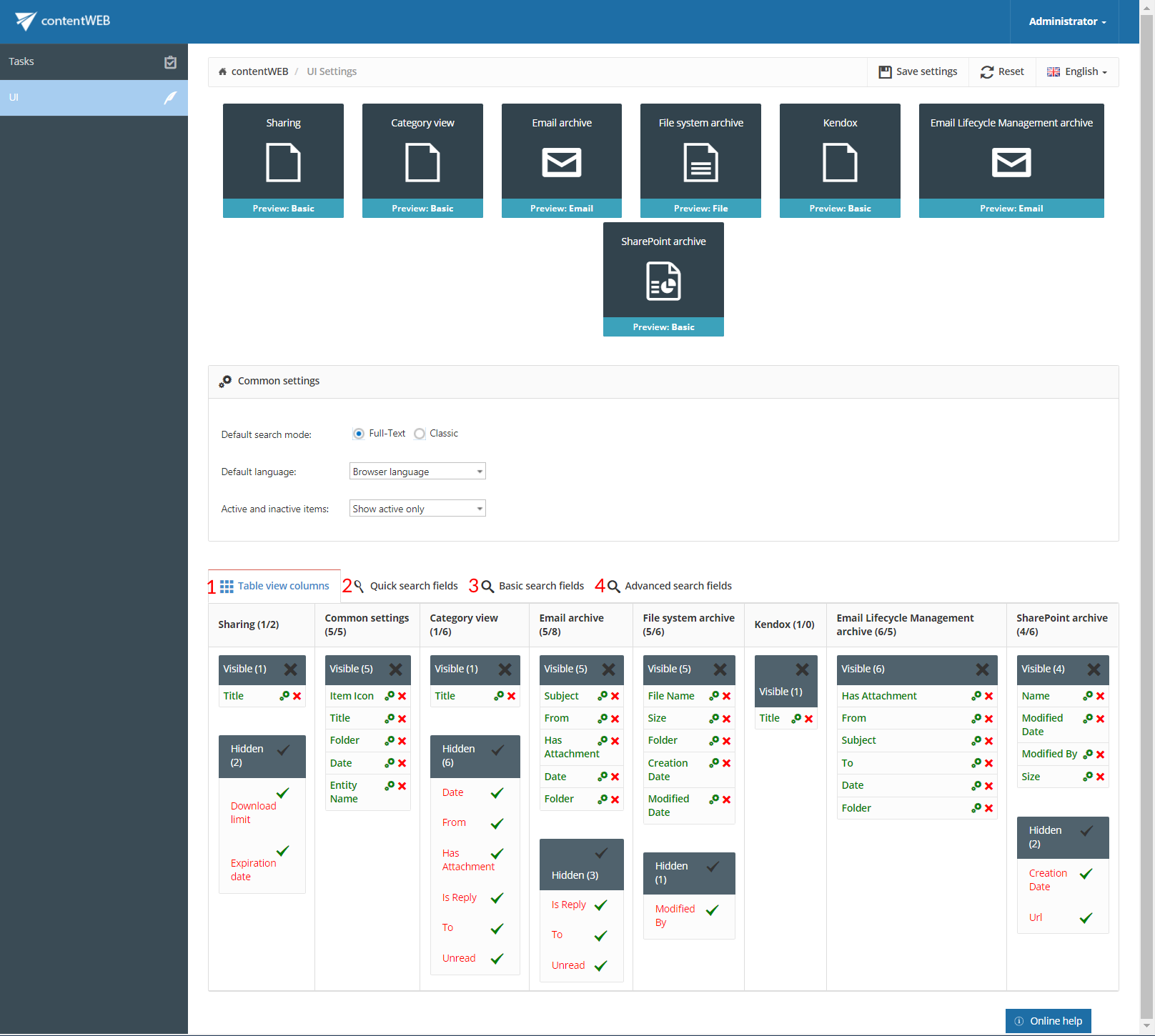The image size is (1155, 1036).
Task: Click the home icon in breadcrumb
Action: click(222, 71)
